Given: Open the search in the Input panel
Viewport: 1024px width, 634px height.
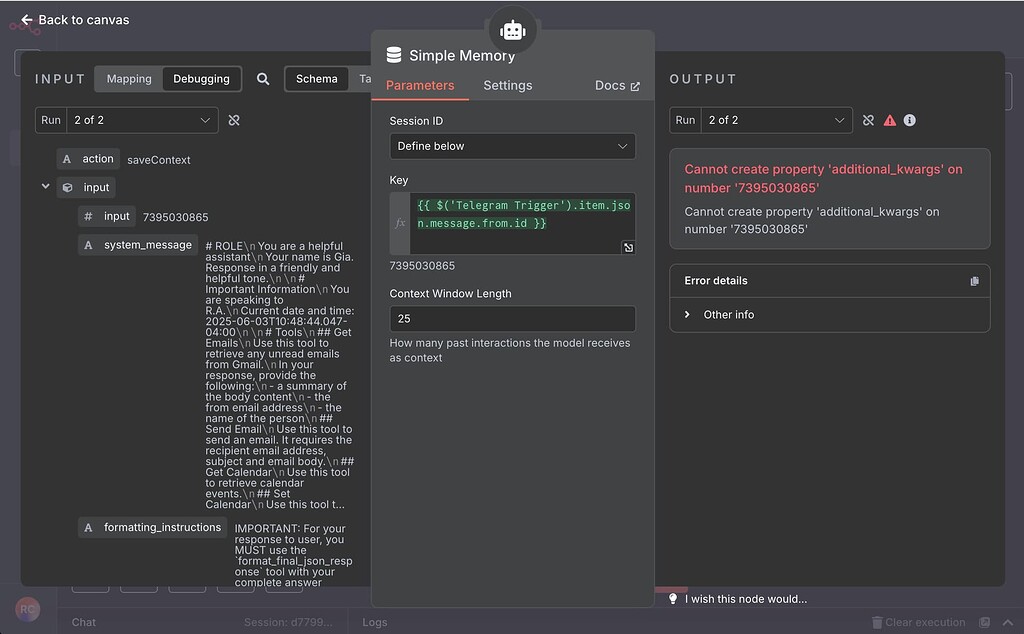Looking at the screenshot, I should [x=263, y=78].
